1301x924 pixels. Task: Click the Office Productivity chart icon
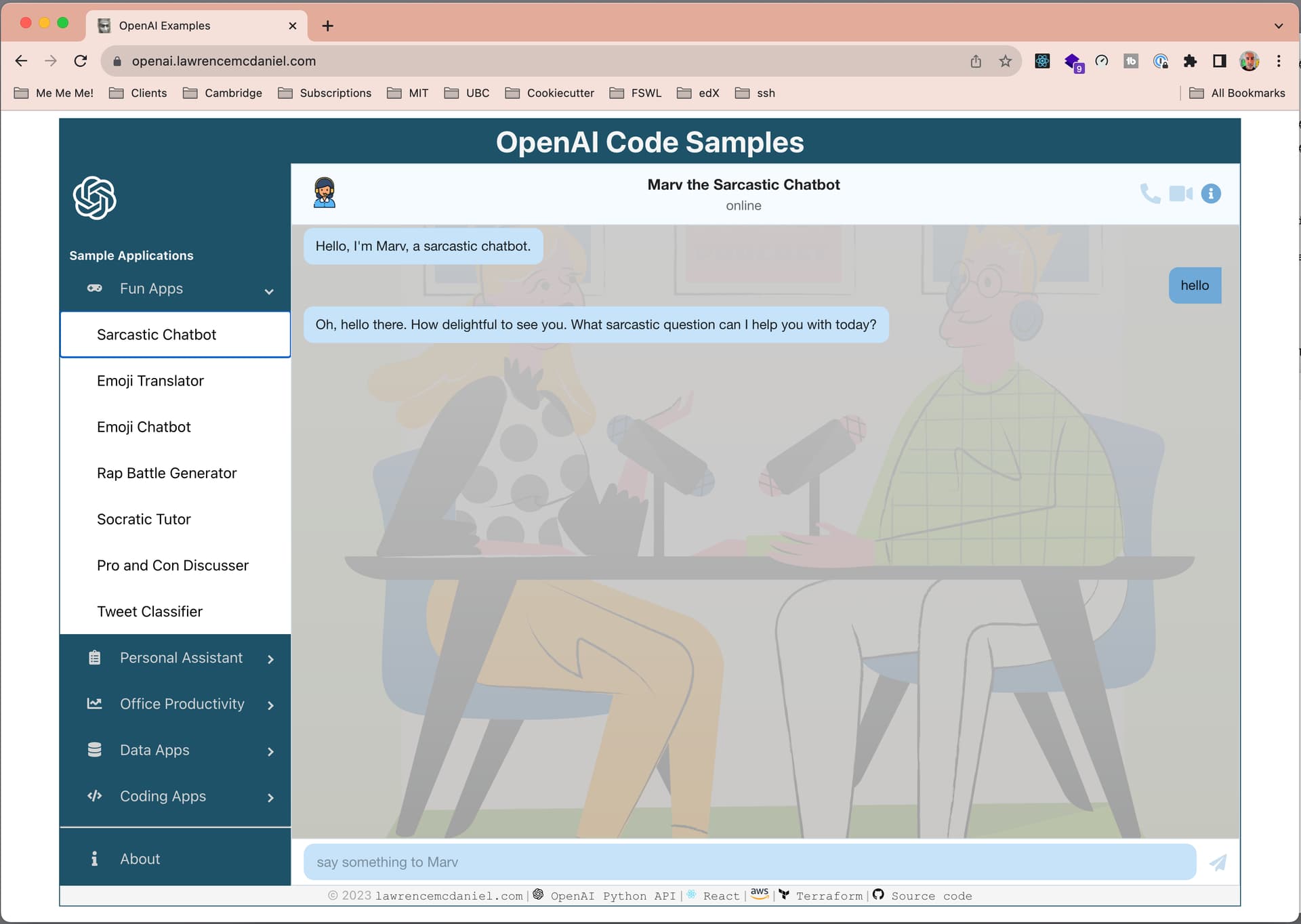[95, 704]
